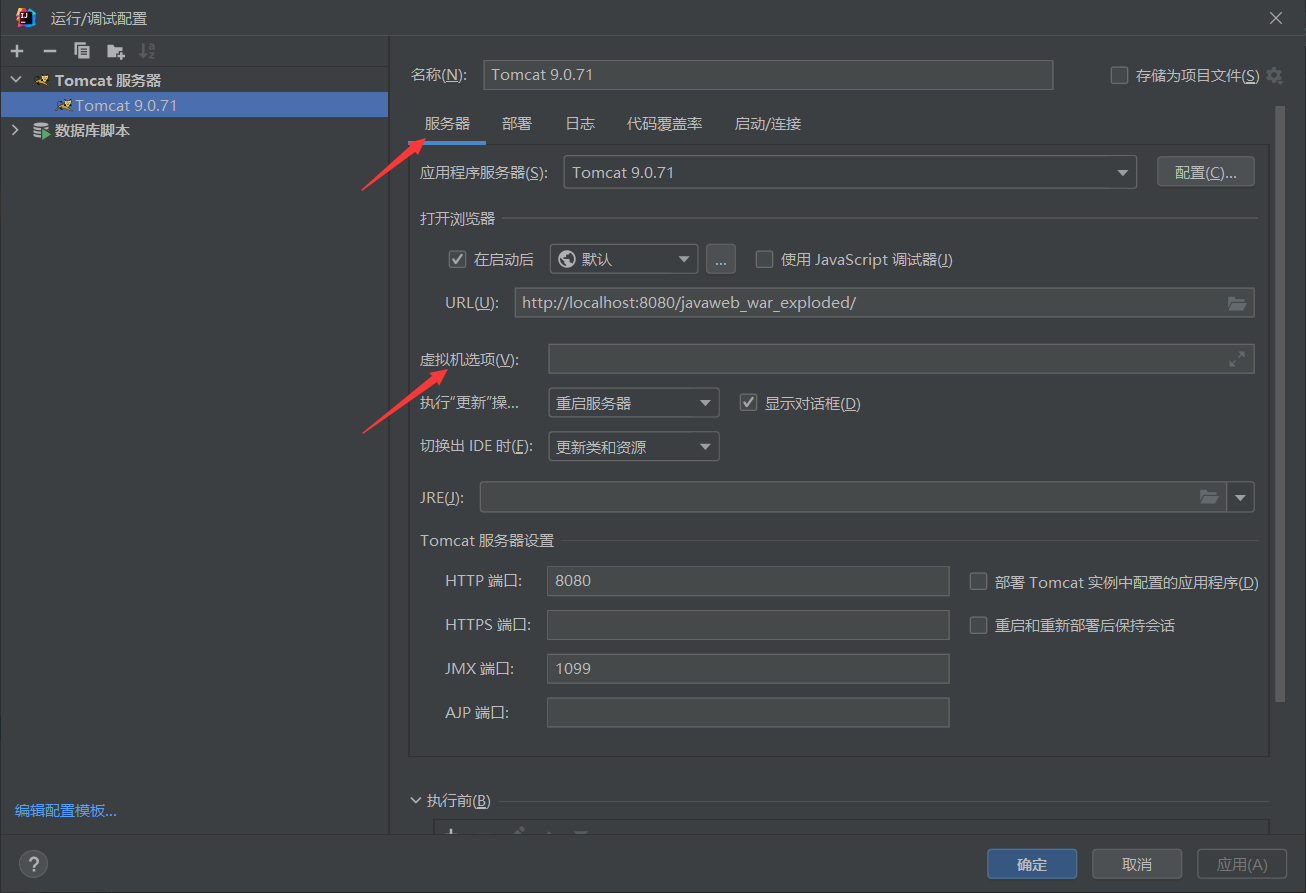Switch to the 启动/连接 tab
1306x893 pixels.
[768, 124]
